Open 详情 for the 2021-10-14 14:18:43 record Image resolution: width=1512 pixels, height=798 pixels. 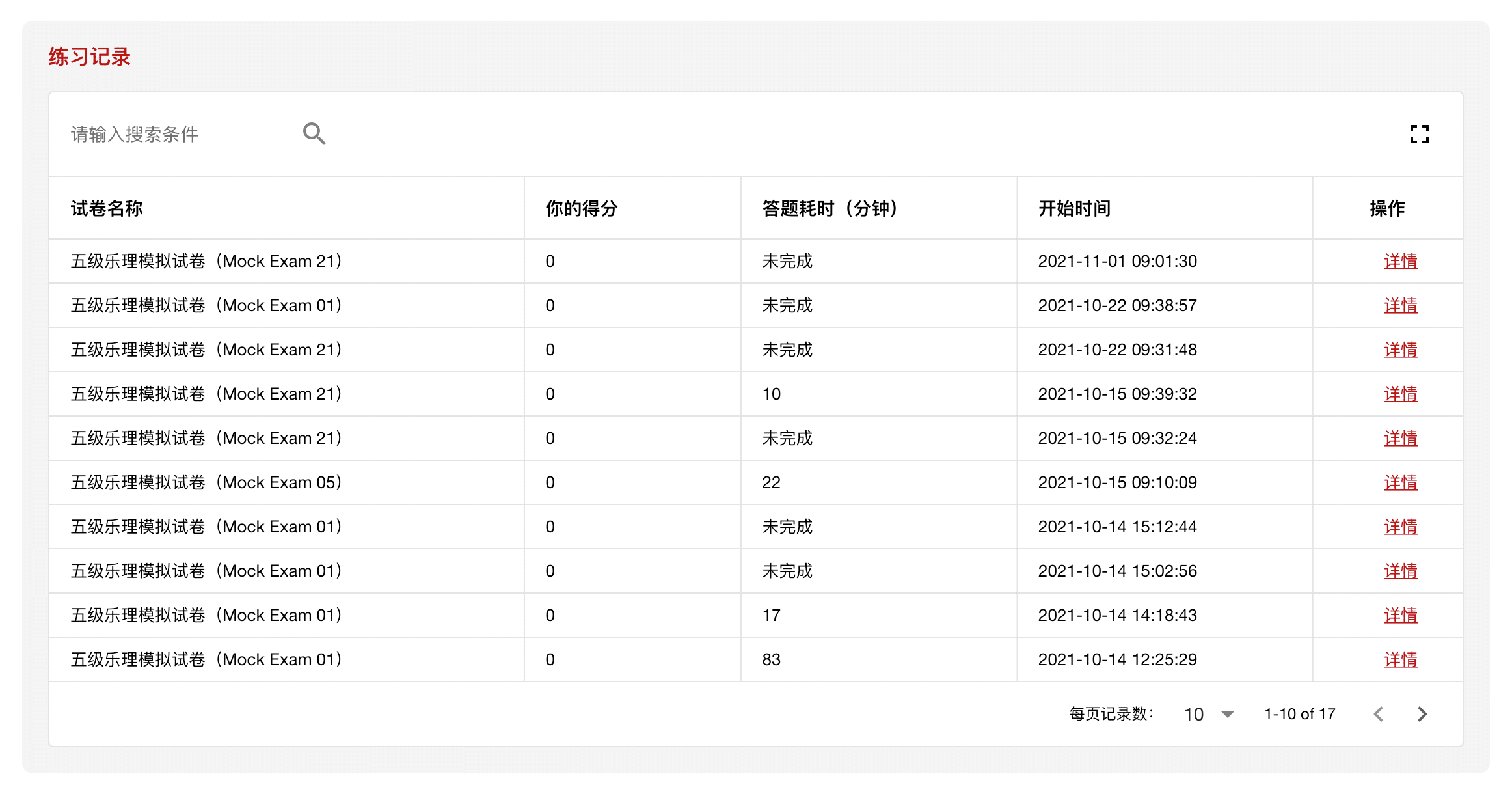coord(1400,615)
